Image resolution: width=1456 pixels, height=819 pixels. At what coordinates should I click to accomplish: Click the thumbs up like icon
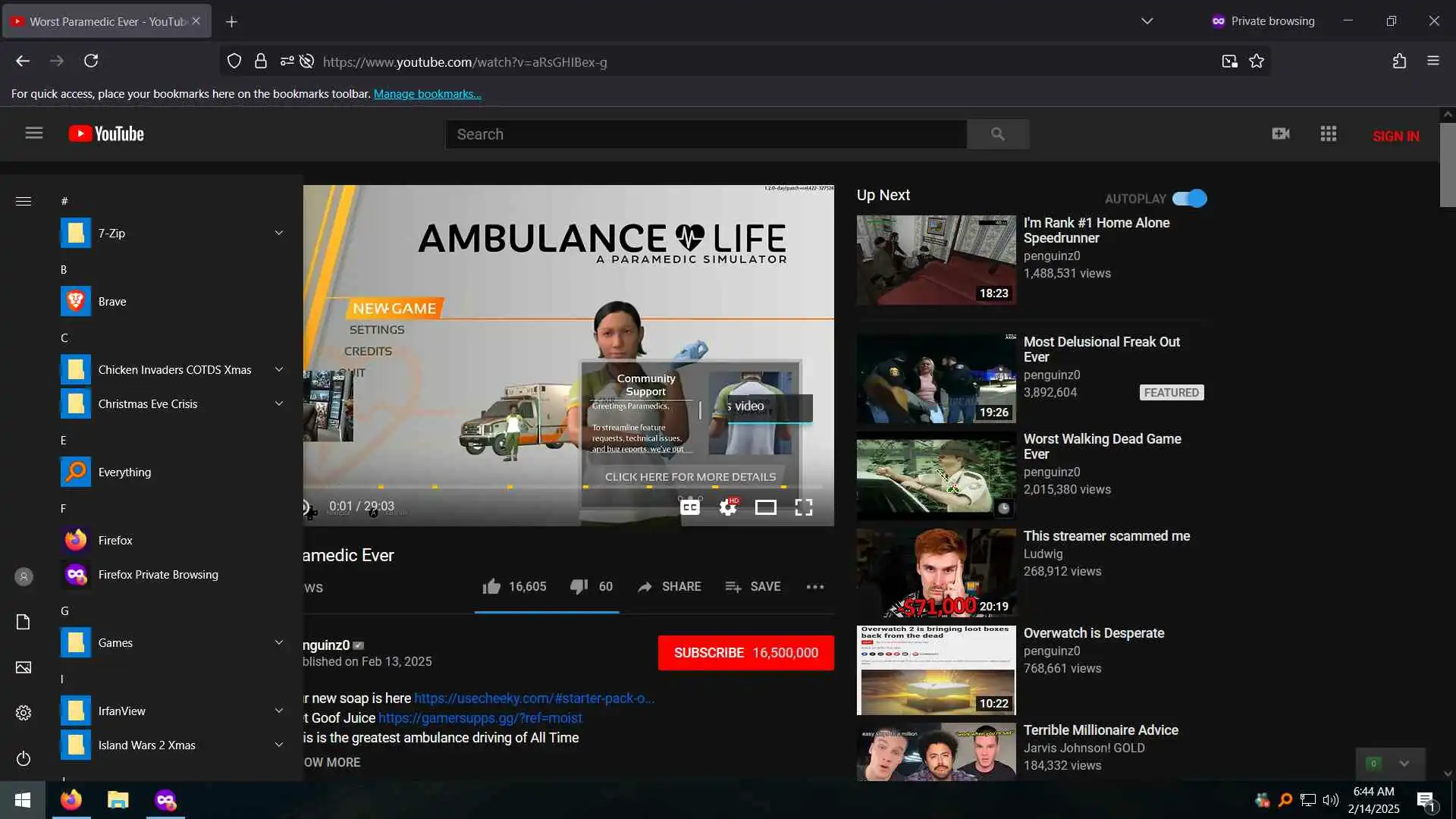(491, 586)
